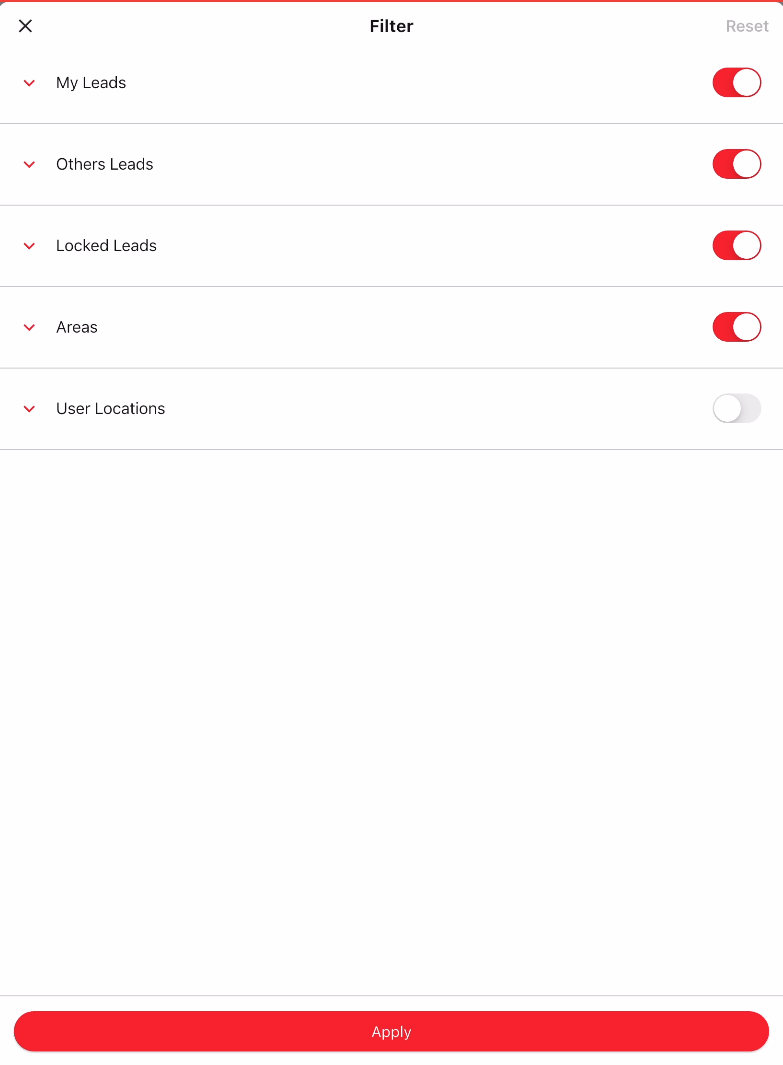Viewport: 783px width, 1065px height.
Task: Enable the User Locations toggle
Action: 736,408
